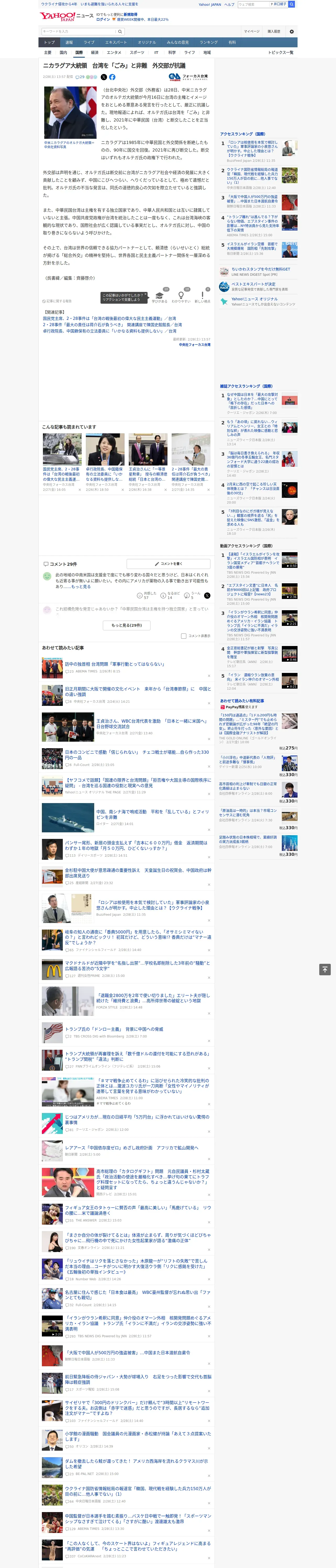Open the comment count 29 bubble icon
Screen dimensions: 336x1568
point(80,77)
